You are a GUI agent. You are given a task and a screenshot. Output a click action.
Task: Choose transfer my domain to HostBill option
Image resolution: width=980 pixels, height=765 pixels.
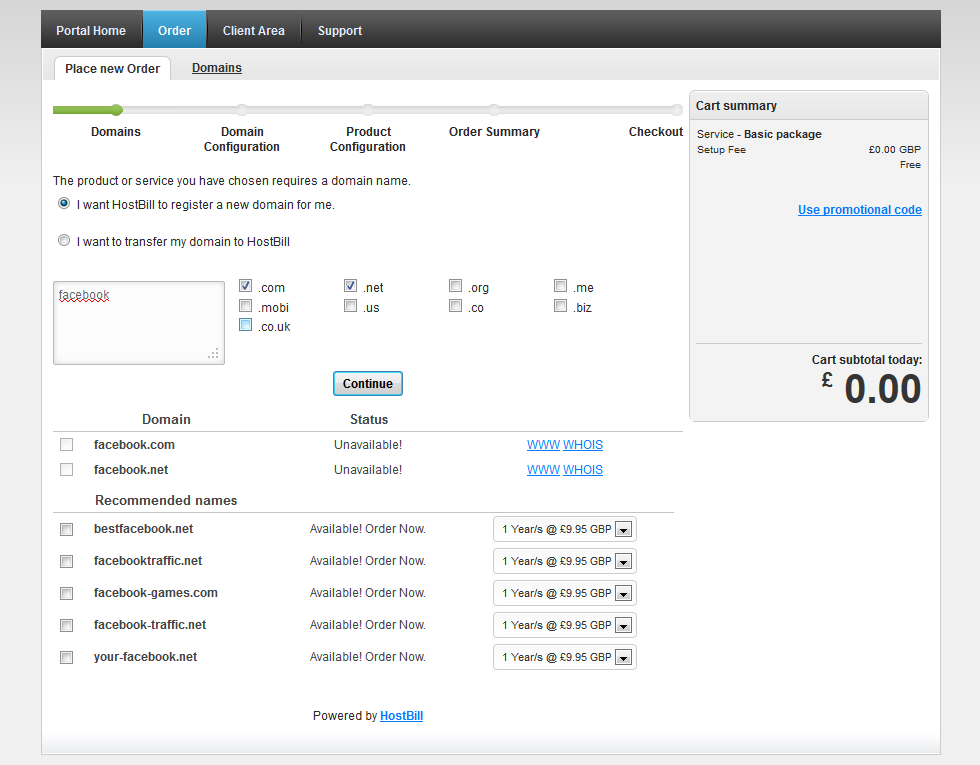tap(64, 240)
